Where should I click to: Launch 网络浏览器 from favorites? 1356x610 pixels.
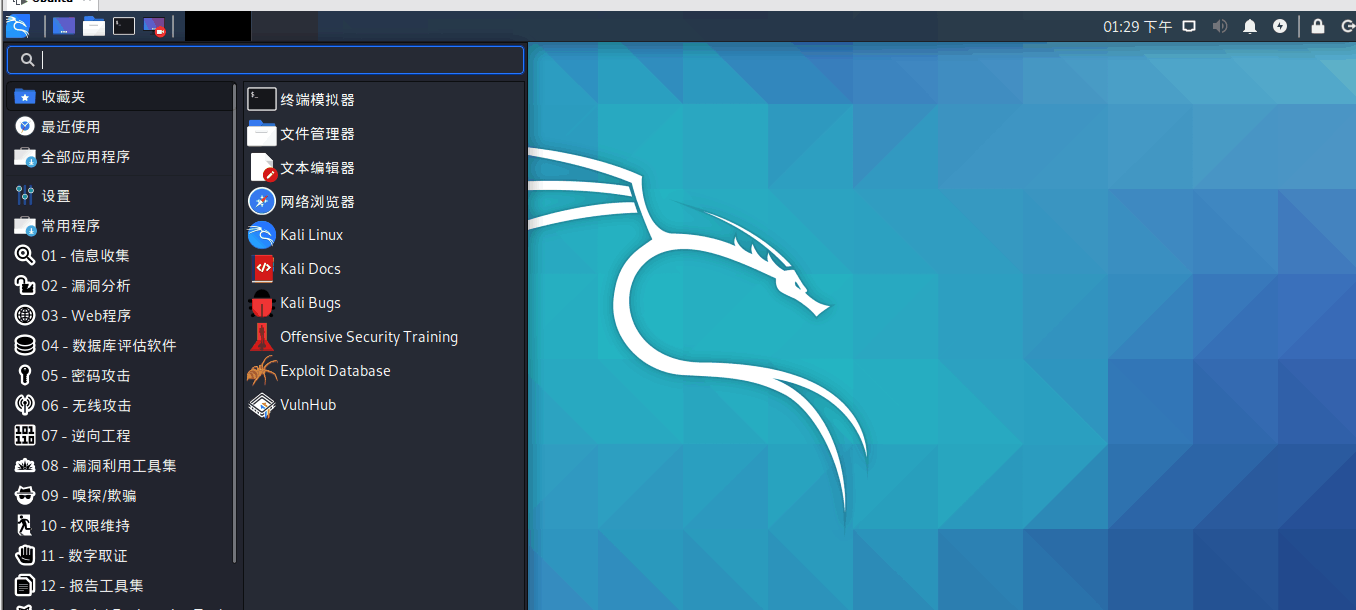tap(384, 201)
